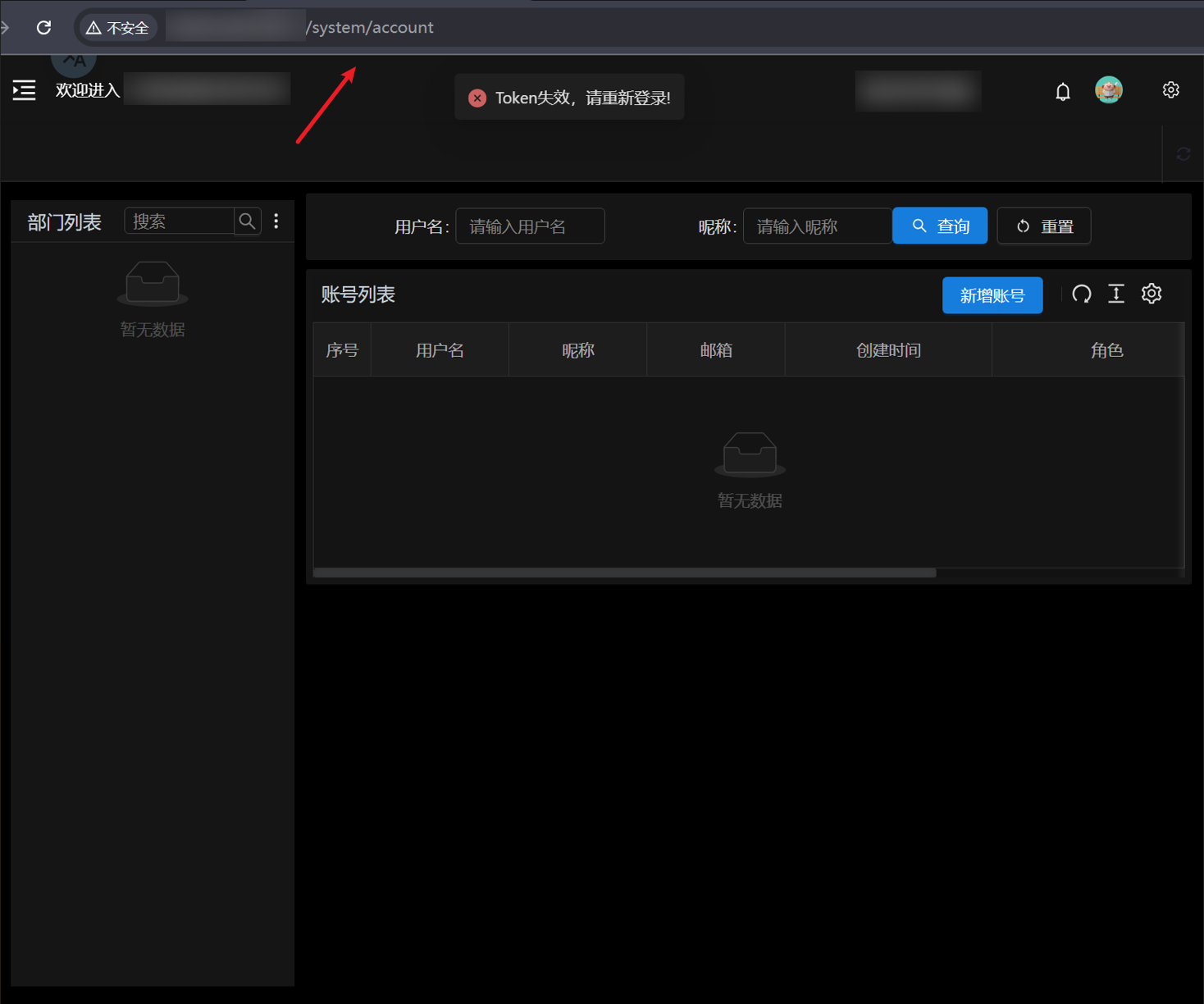Change table density via row-height icon
Image resolution: width=1204 pixels, height=1004 pixels.
(1115, 294)
